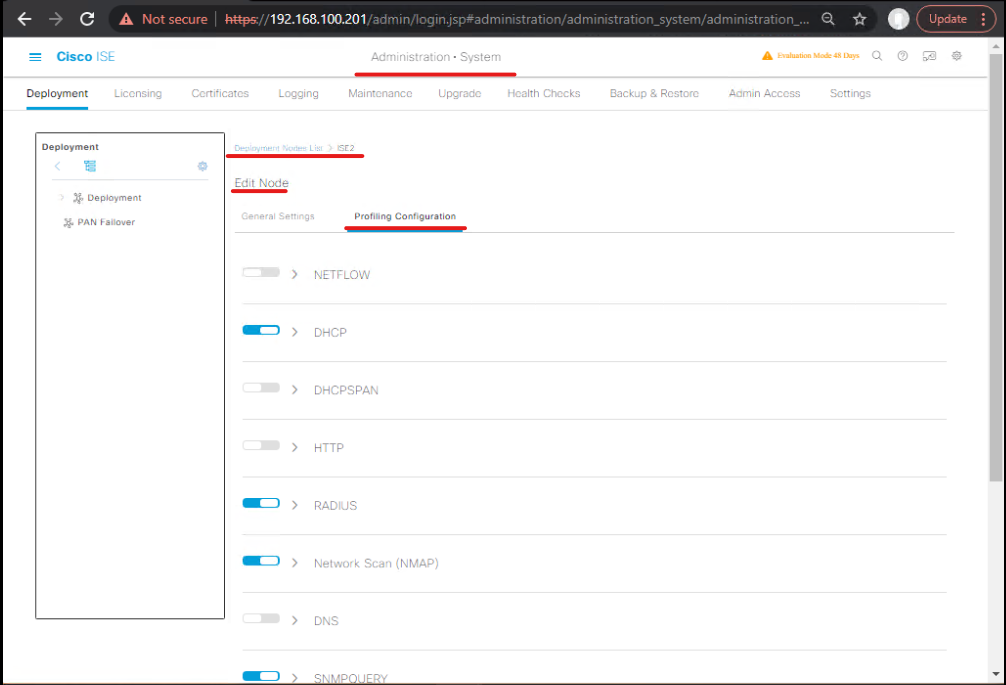The height and width of the screenshot is (685, 1006).
Task: Click the tree view icon in Deployment panel
Action: coord(90,166)
